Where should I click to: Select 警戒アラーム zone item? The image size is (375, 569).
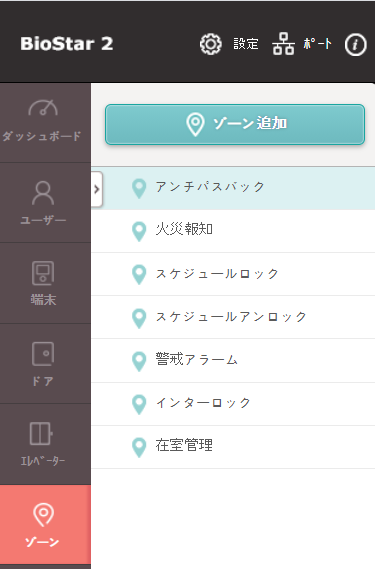click(233, 360)
